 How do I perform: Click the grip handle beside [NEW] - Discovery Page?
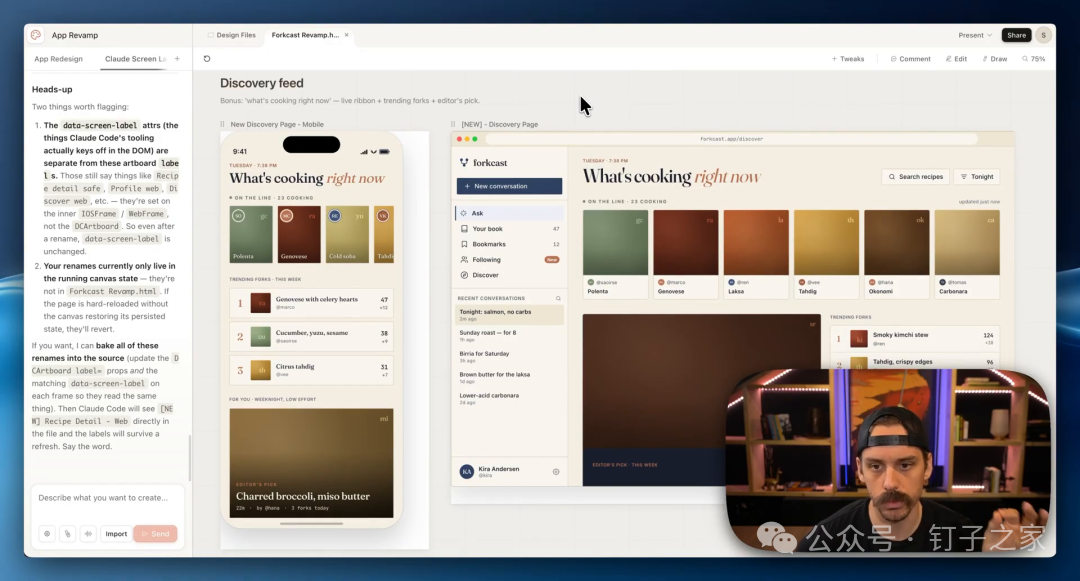453,125
